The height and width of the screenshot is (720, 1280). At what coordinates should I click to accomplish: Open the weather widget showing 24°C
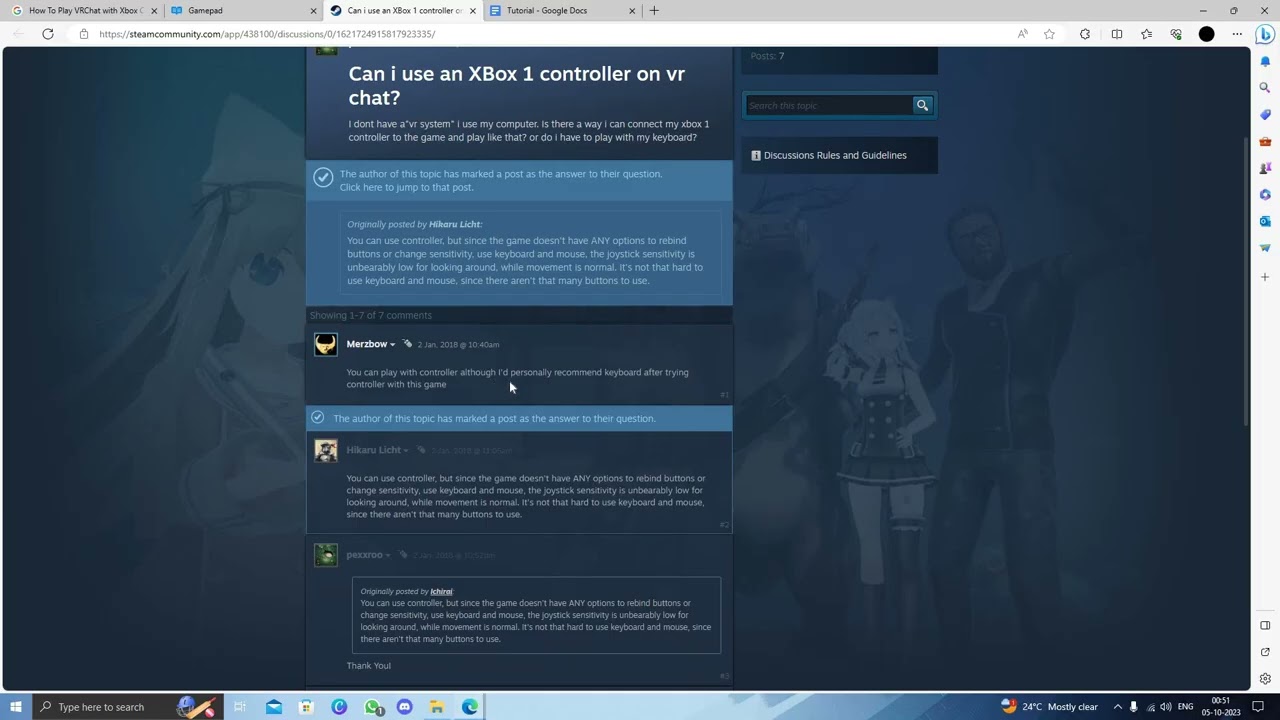tap(1049, 707)
